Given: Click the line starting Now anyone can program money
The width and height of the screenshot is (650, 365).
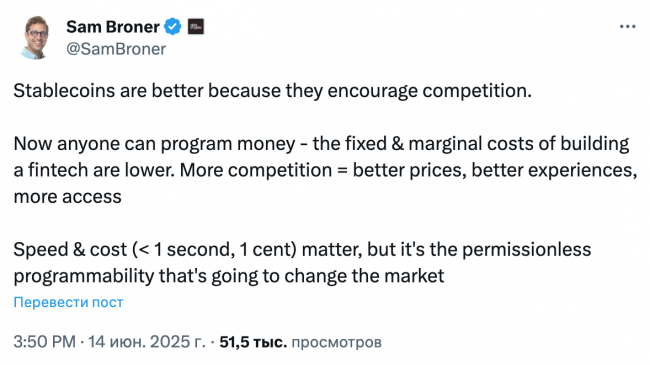Looking at the screenshot, I should pyautogui.click(x=321, y=144).
